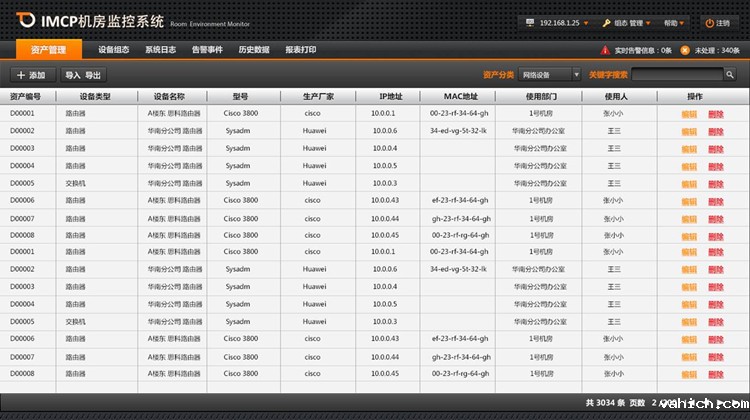
Task: Click 删除 for the D00005 交换机 row
Action: (x=716, y=184)
